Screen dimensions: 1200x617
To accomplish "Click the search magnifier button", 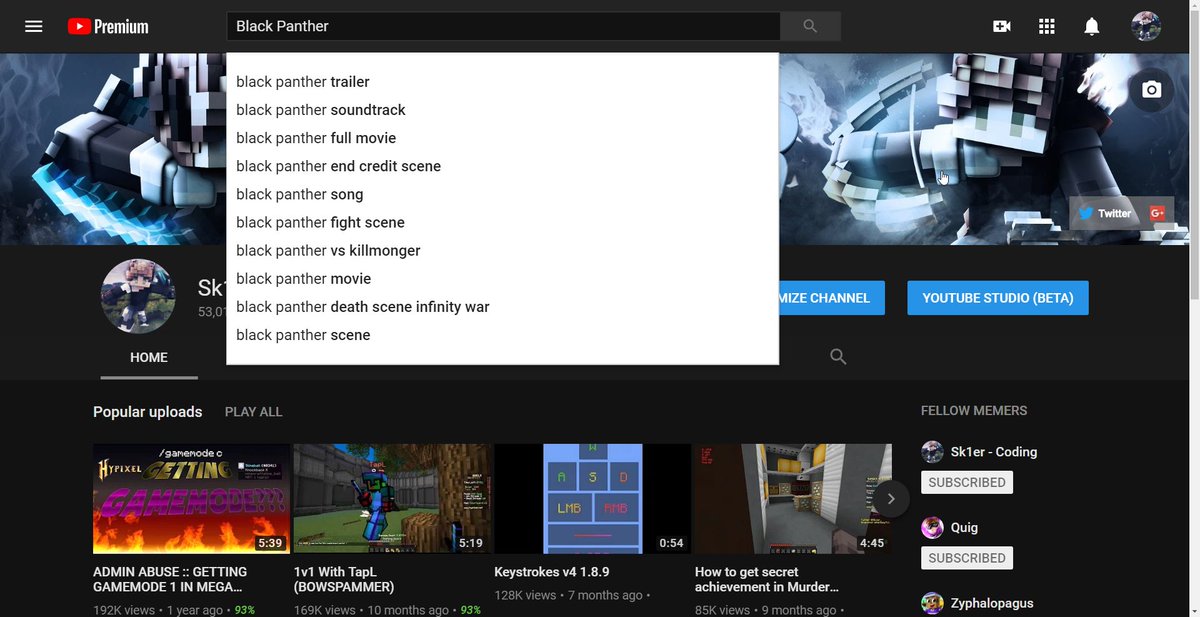I will [x=810, y=26].
